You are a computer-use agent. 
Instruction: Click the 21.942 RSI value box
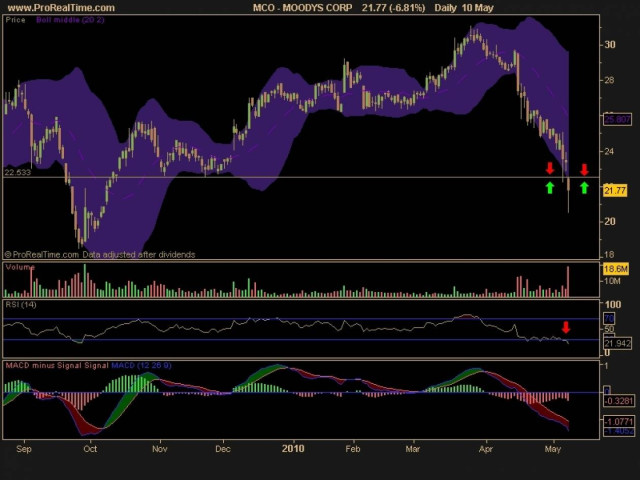pyautogui.click(x=618, y=343)
